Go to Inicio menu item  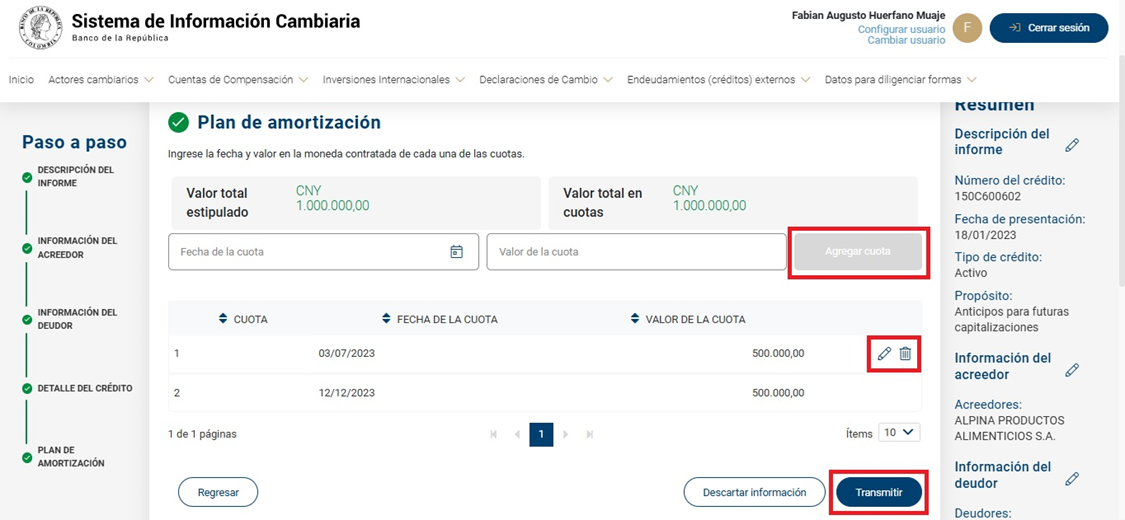pos(21,80)
